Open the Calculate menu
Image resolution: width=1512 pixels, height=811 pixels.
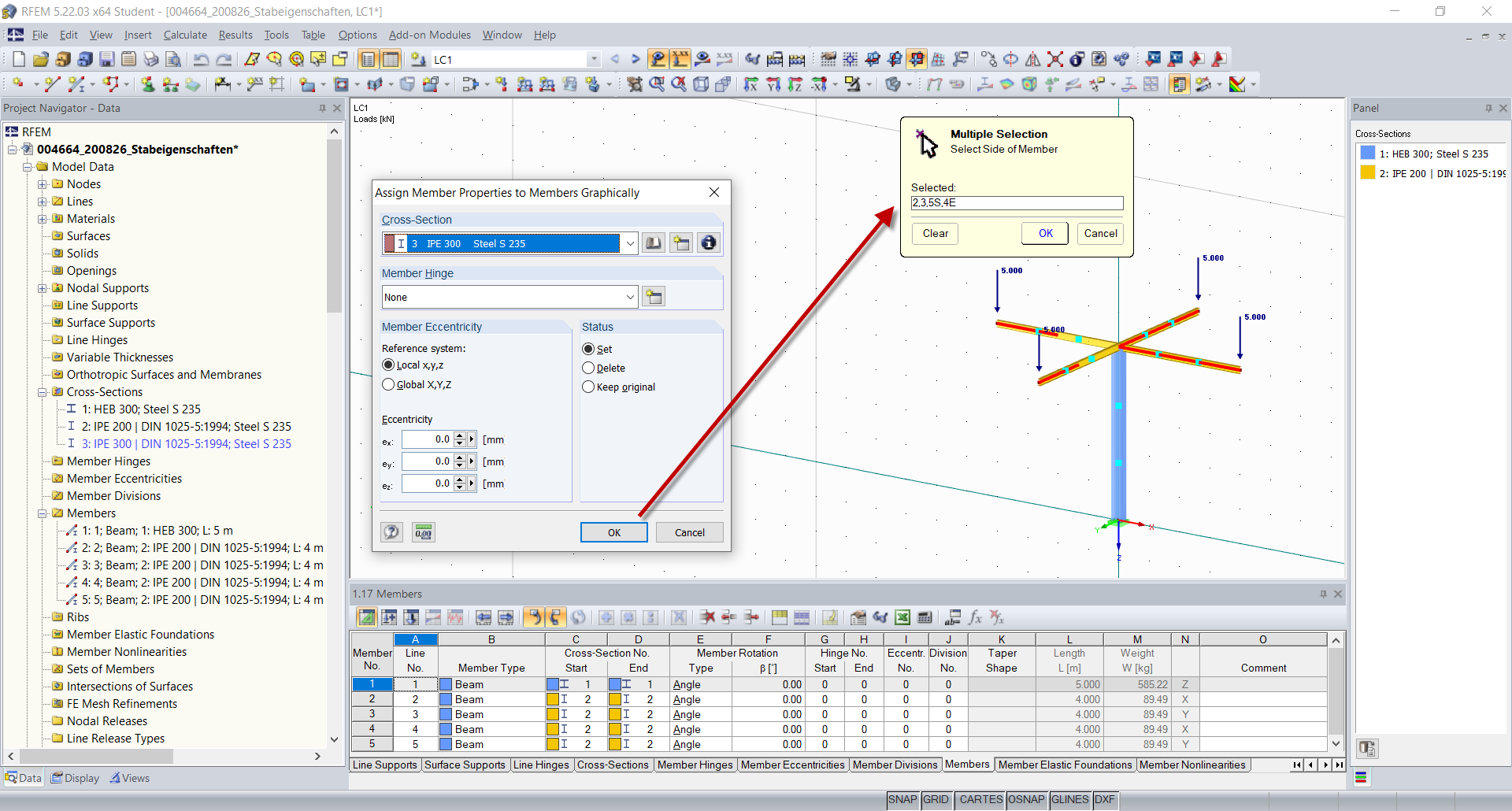click(x=185, y=35)
